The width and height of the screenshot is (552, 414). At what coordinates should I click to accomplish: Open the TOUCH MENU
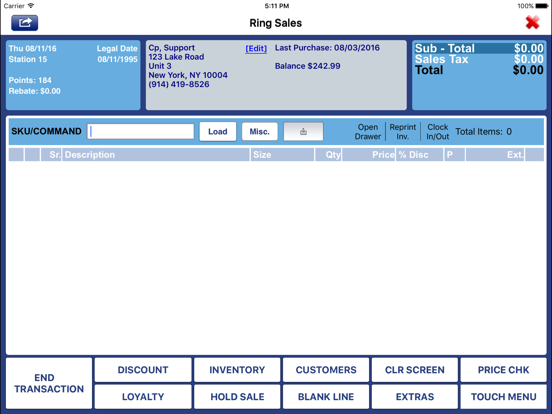coord(503,397)
